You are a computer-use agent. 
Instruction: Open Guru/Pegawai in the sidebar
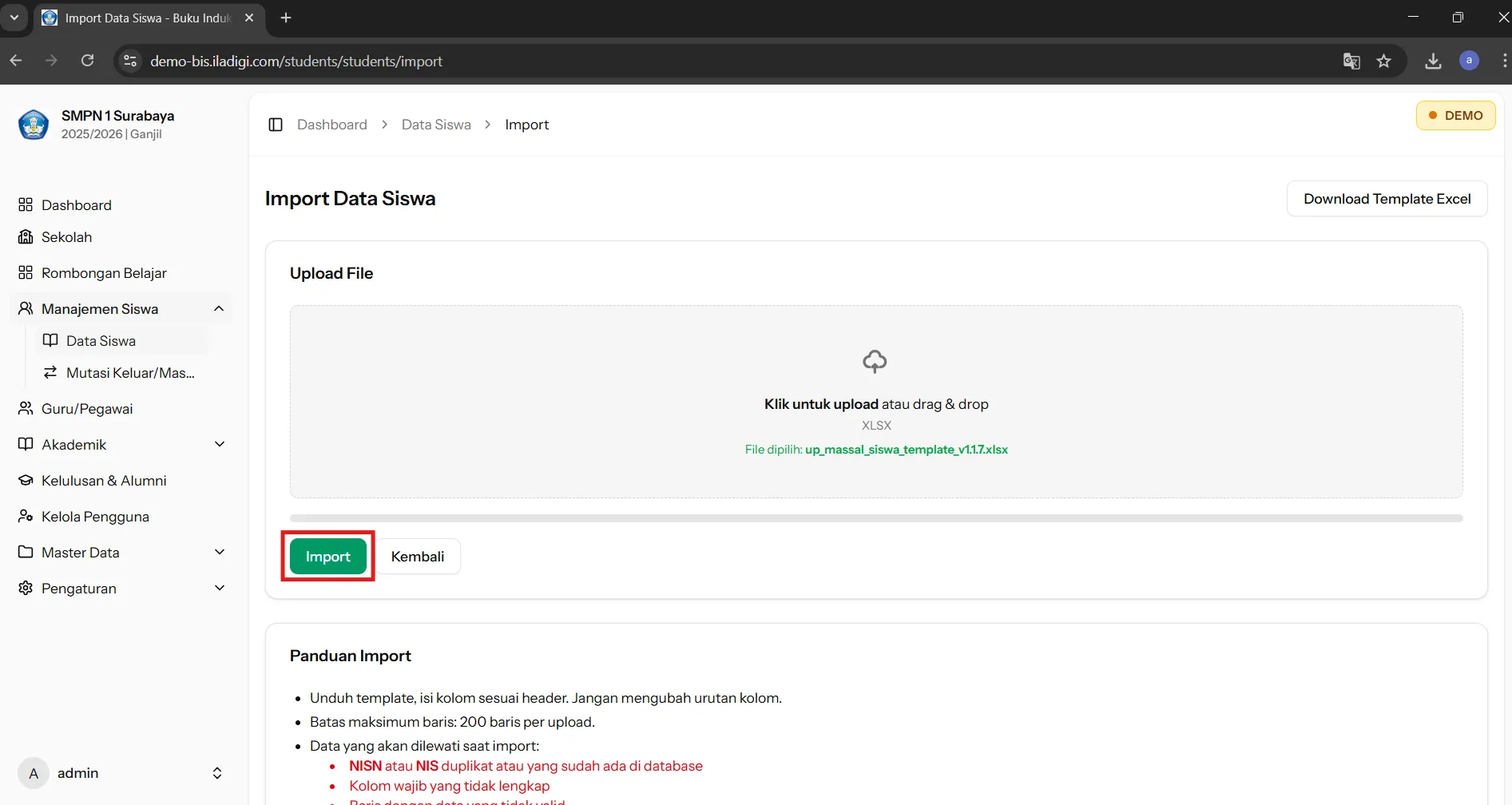[x=121, y=409]
